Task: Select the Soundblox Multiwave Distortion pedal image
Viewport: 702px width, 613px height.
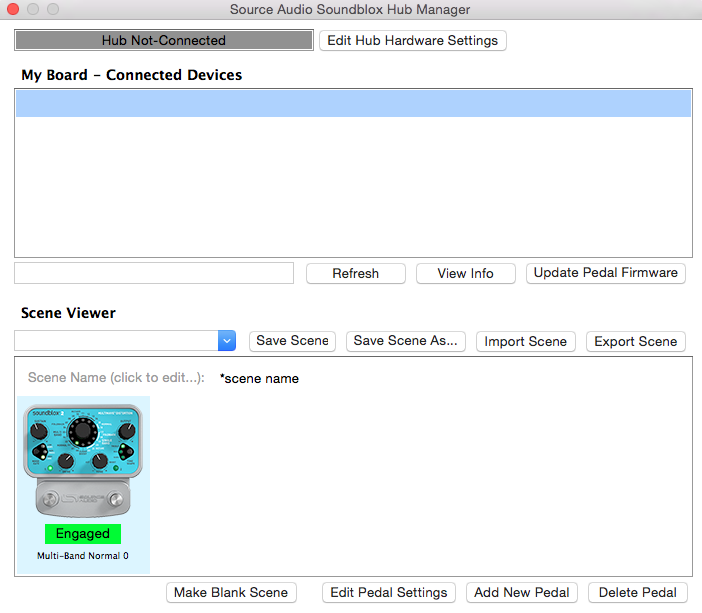Action: click(83, 461)
